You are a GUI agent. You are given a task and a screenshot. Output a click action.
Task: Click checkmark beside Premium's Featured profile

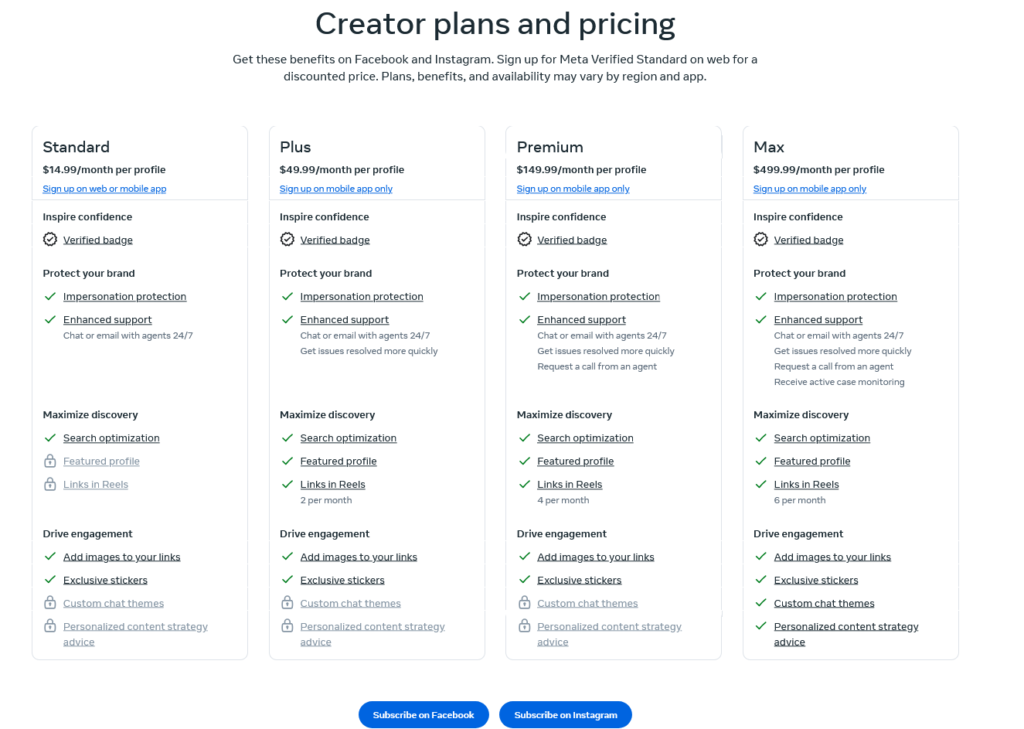524,461
